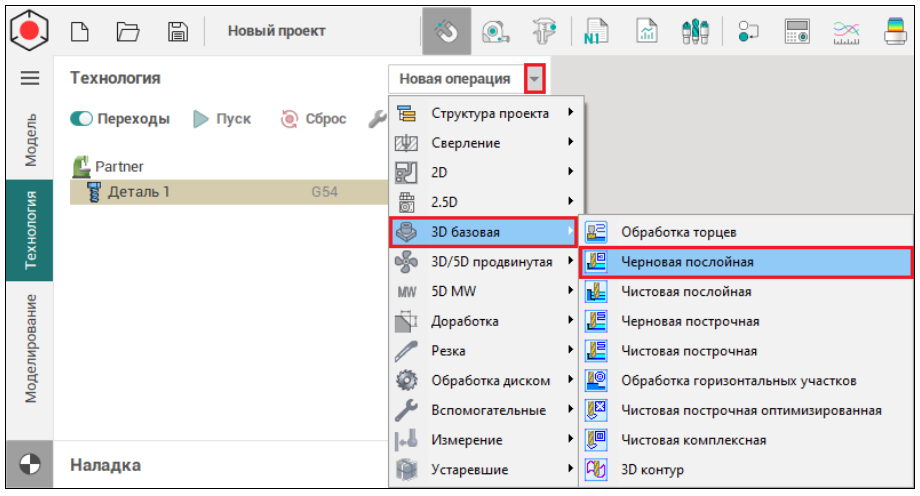Open the hamburger menu icon

[x=29, y=78]
